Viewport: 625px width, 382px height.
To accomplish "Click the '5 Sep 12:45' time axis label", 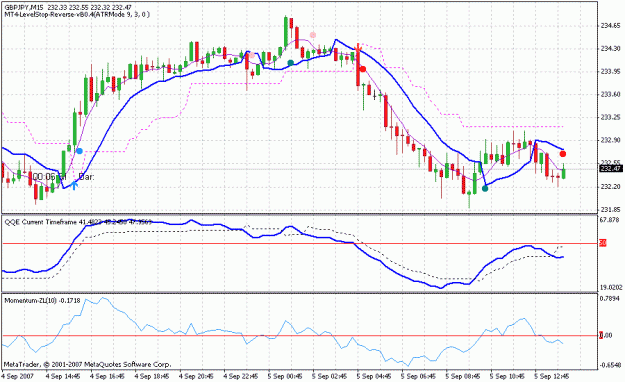I will 552,376.
